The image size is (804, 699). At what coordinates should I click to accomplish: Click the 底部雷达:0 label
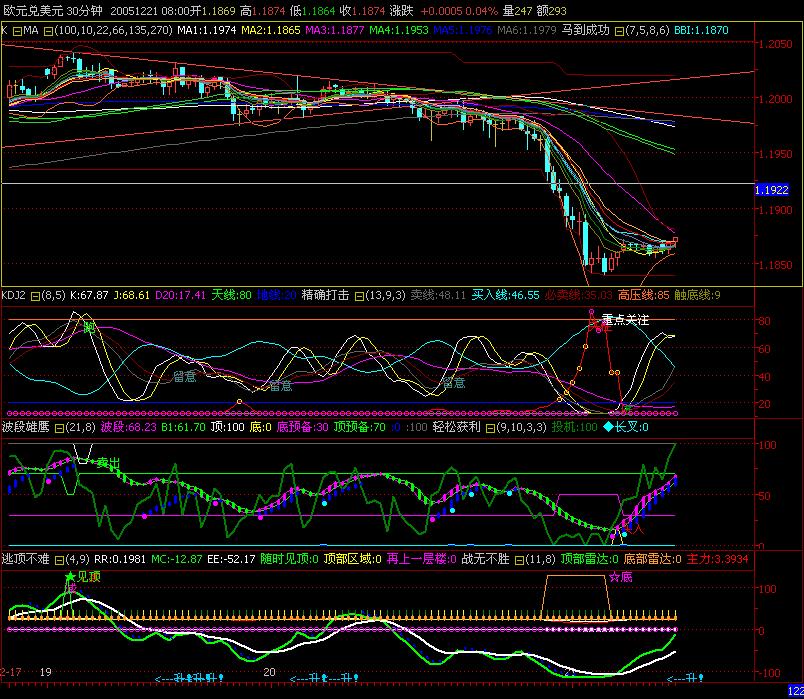(x=653, y=559)
